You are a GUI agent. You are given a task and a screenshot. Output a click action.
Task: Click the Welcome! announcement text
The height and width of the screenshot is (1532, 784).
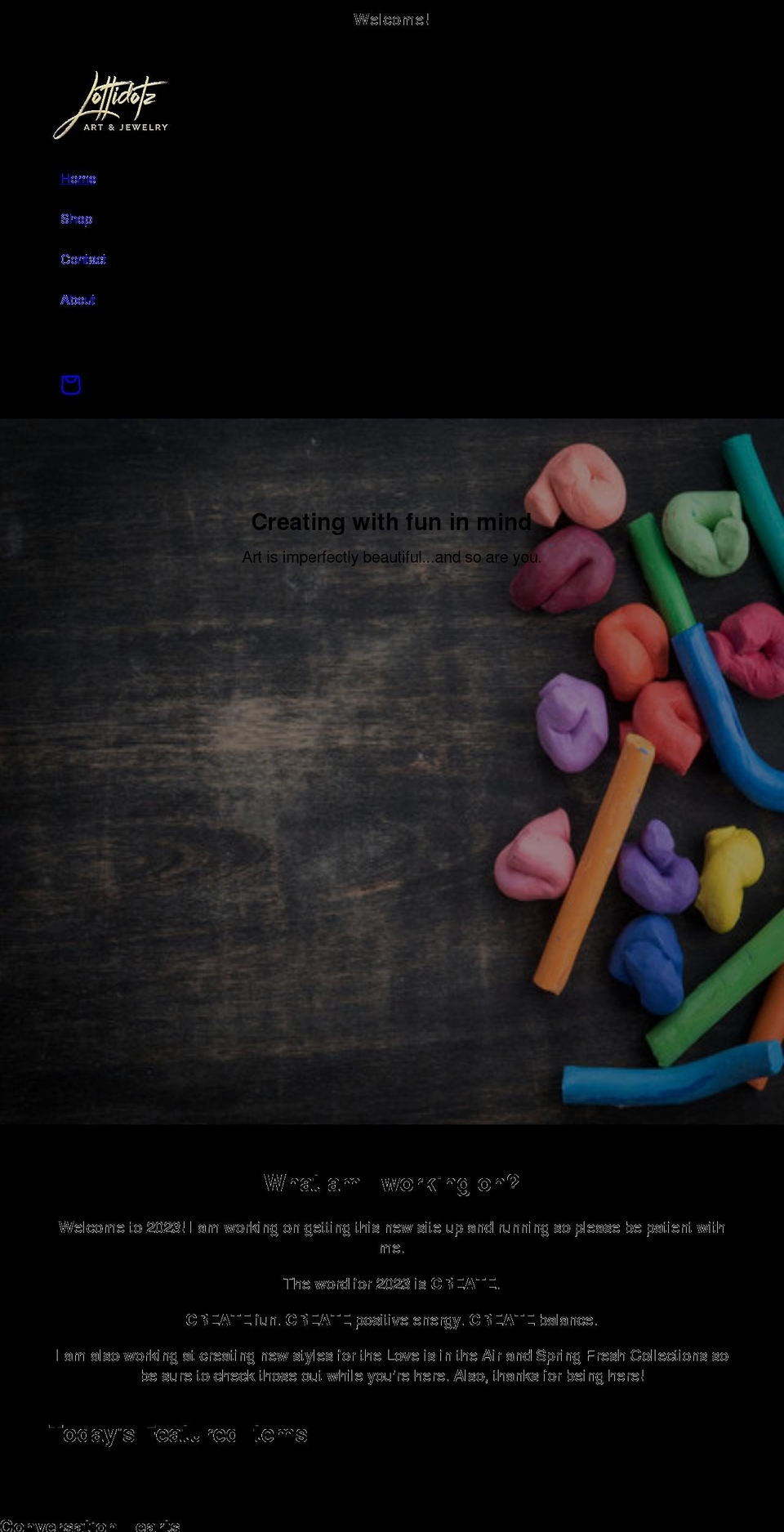pyautogui.click(x=392, y=20)
